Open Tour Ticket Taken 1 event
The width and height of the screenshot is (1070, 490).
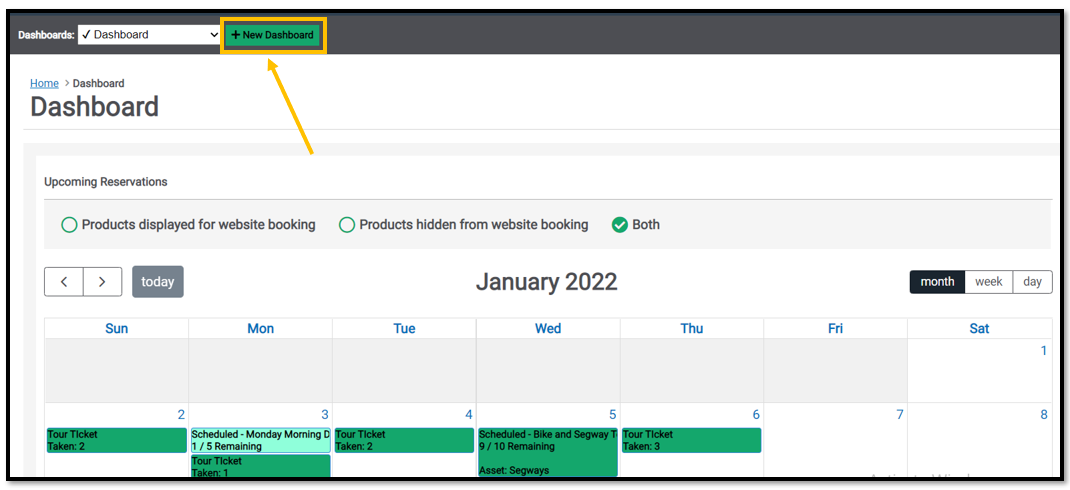261,466
